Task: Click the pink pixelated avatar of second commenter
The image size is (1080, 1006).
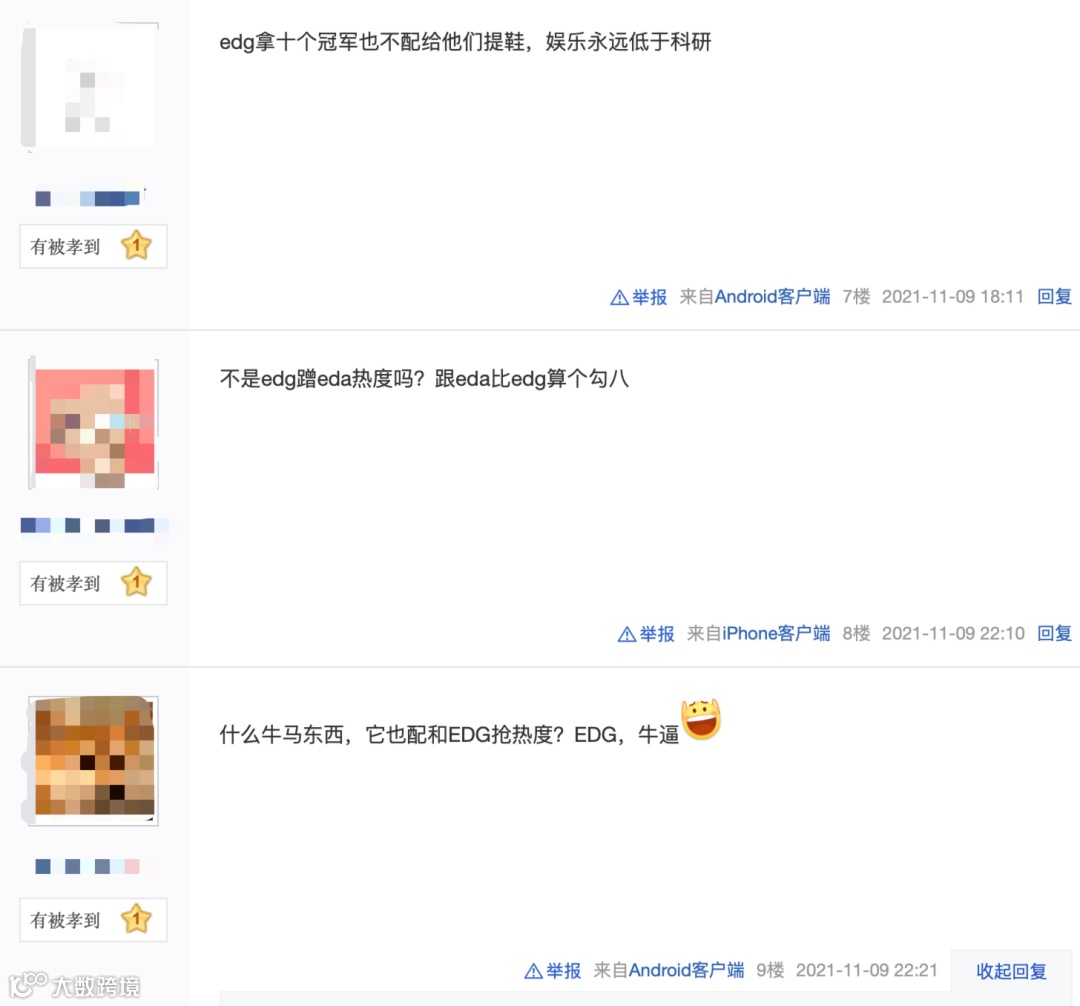Action: coord(94,423)
